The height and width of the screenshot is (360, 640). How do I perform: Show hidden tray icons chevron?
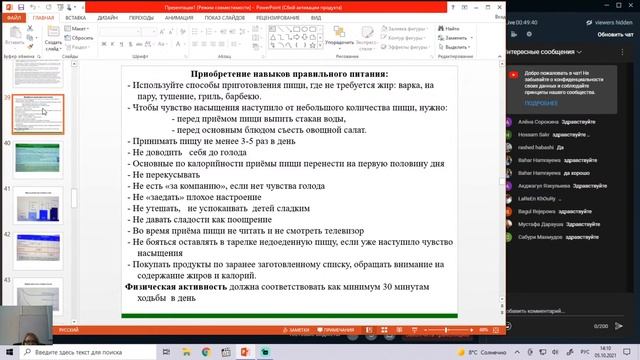(517, 352)
